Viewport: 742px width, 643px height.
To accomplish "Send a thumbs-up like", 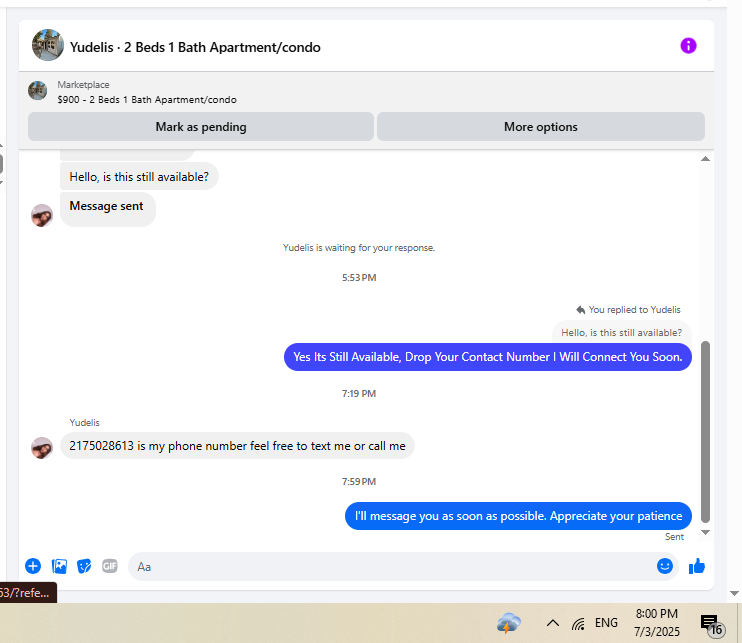I will (x=697, y=566).
